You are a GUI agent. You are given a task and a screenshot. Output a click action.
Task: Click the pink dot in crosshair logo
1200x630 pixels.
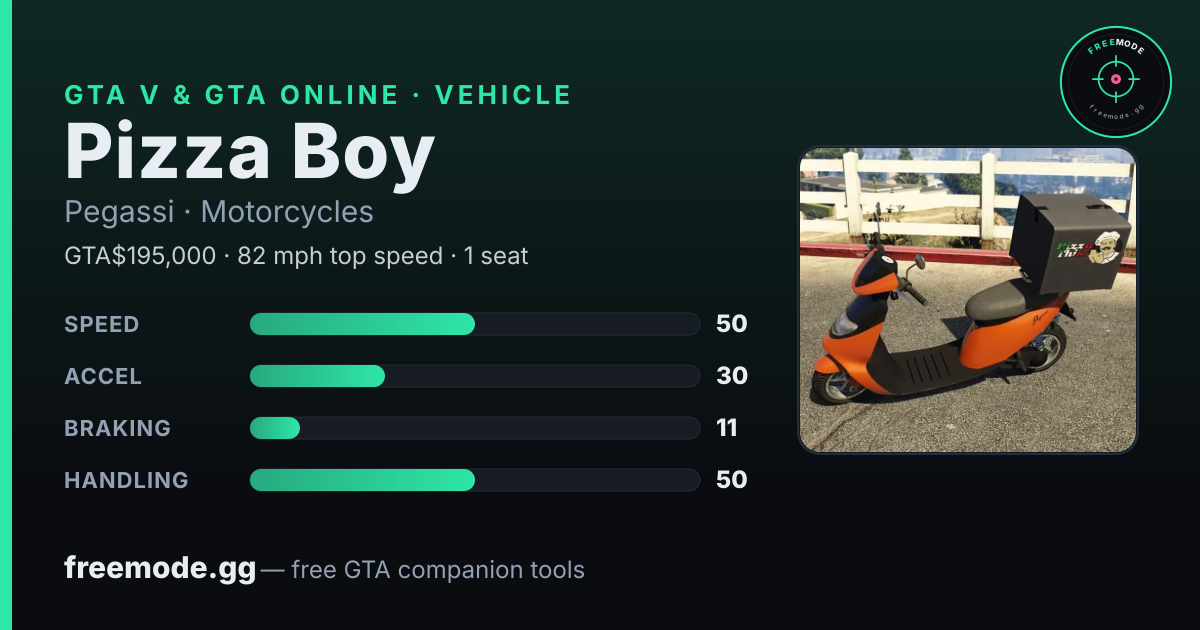click(x=1115, y=78)
